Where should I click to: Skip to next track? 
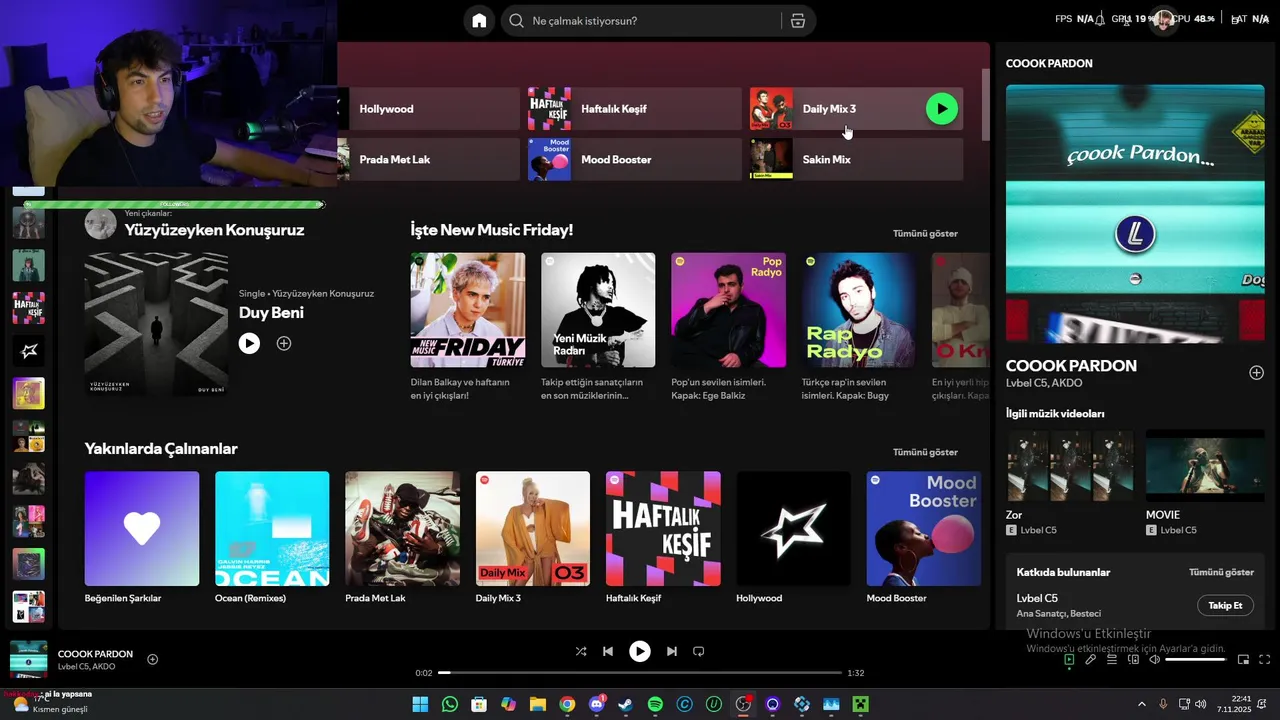point(672,651)
